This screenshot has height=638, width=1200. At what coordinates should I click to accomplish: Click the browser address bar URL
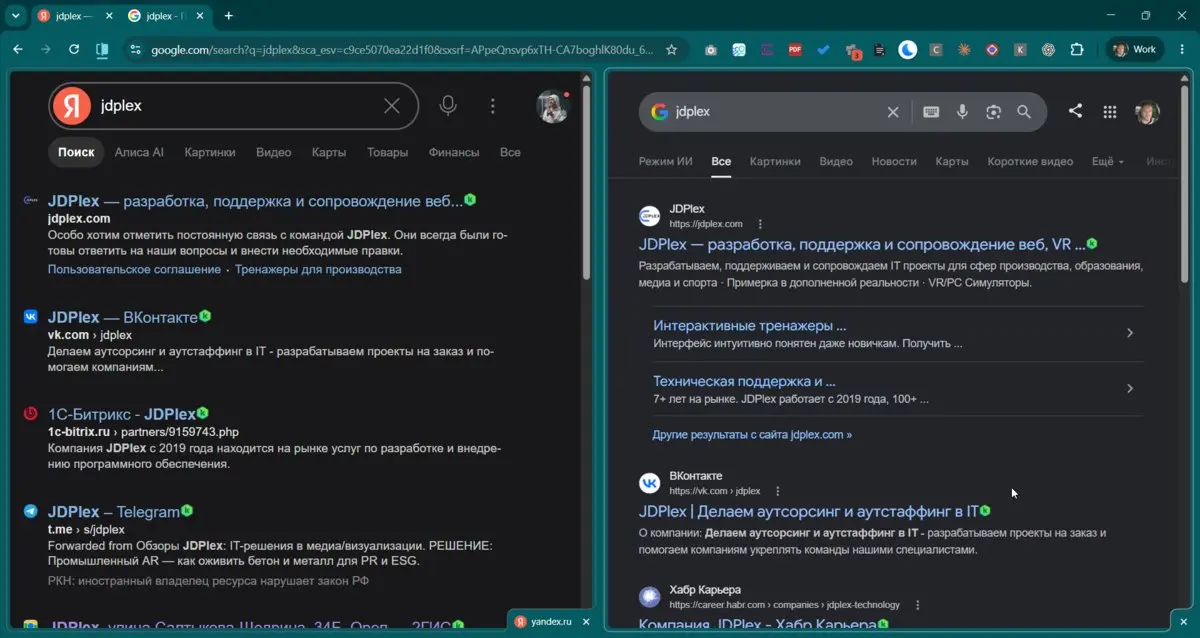(402, 49)
